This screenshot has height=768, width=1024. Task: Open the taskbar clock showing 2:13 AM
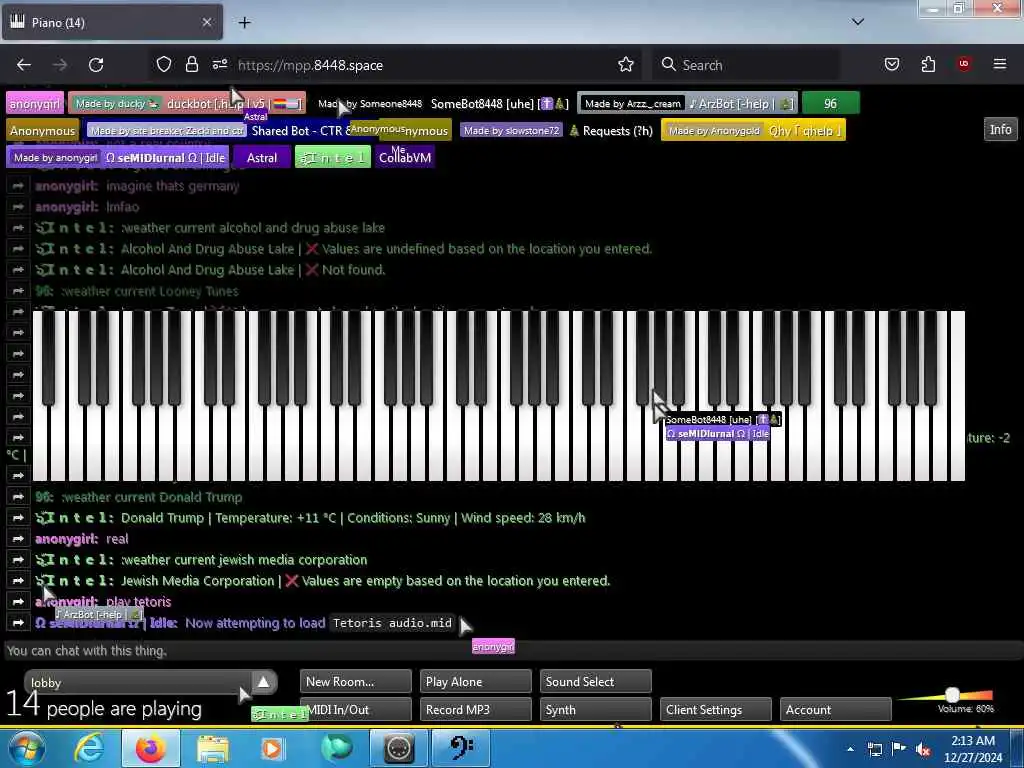pyautogui.click(x=973, y=749)
